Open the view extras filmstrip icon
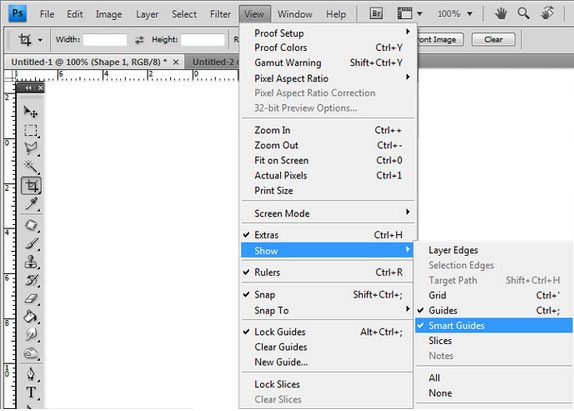This screenshot has width=574, height=411. pyautogui.click(x=405, y=14)
